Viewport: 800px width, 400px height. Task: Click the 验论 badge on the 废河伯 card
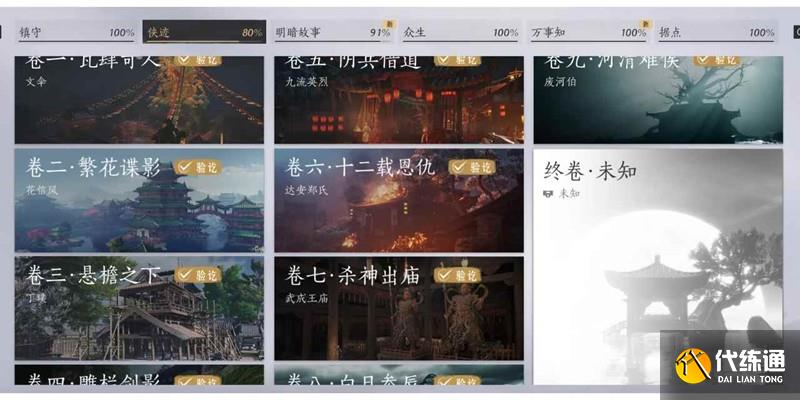click(717, 60)
